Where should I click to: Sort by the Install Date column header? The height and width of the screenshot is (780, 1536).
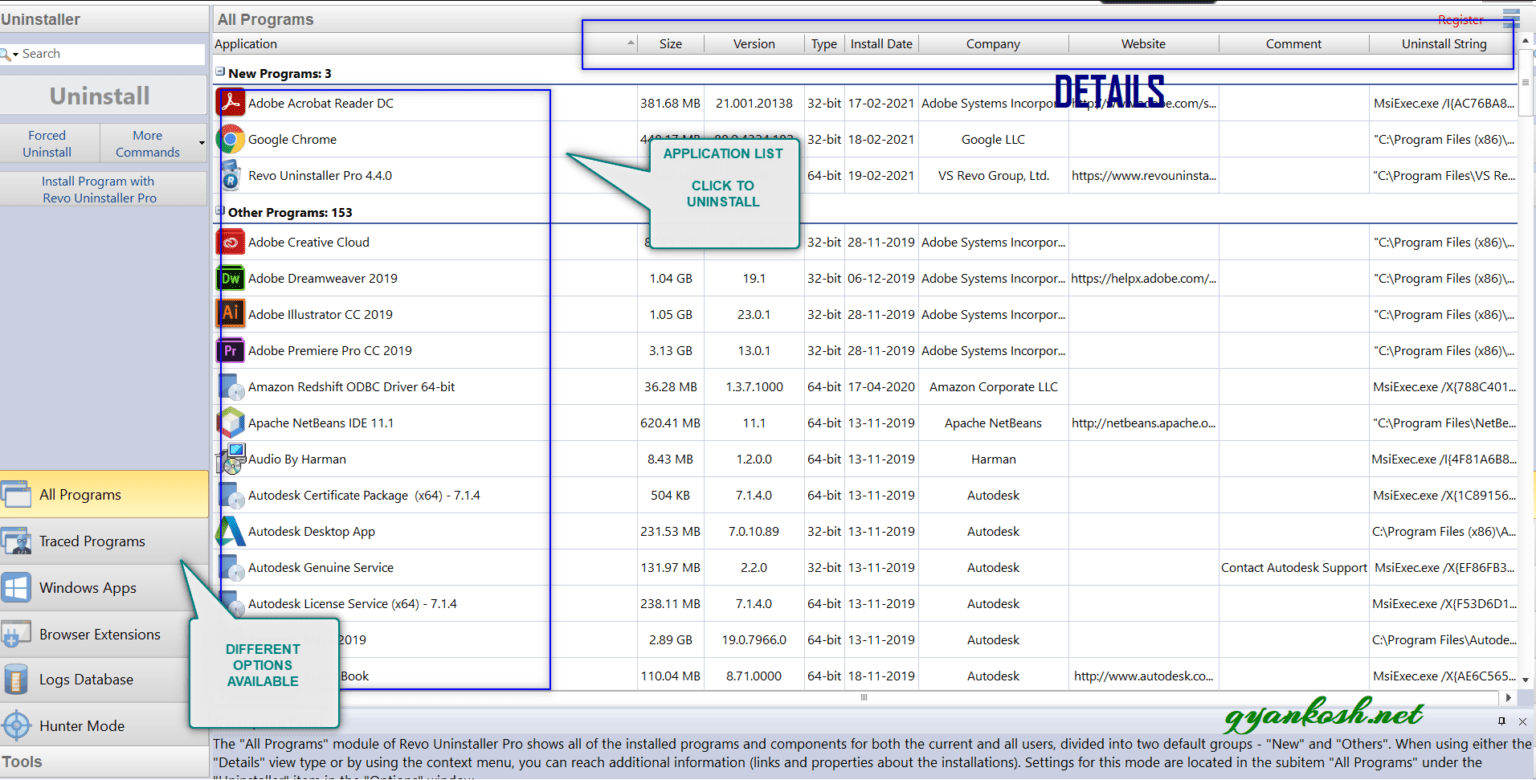(x=881, y=43)
